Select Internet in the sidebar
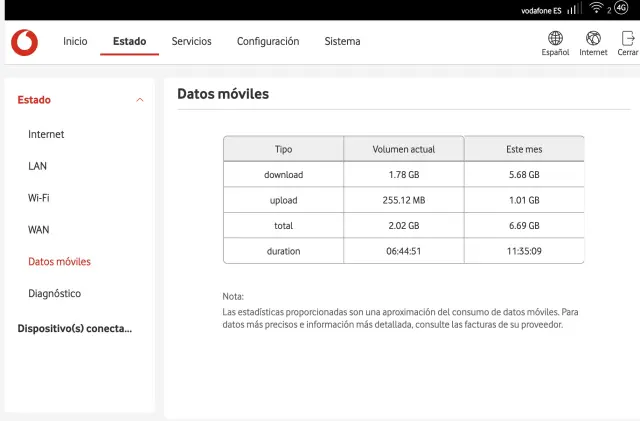 click(x=46, y=134)
